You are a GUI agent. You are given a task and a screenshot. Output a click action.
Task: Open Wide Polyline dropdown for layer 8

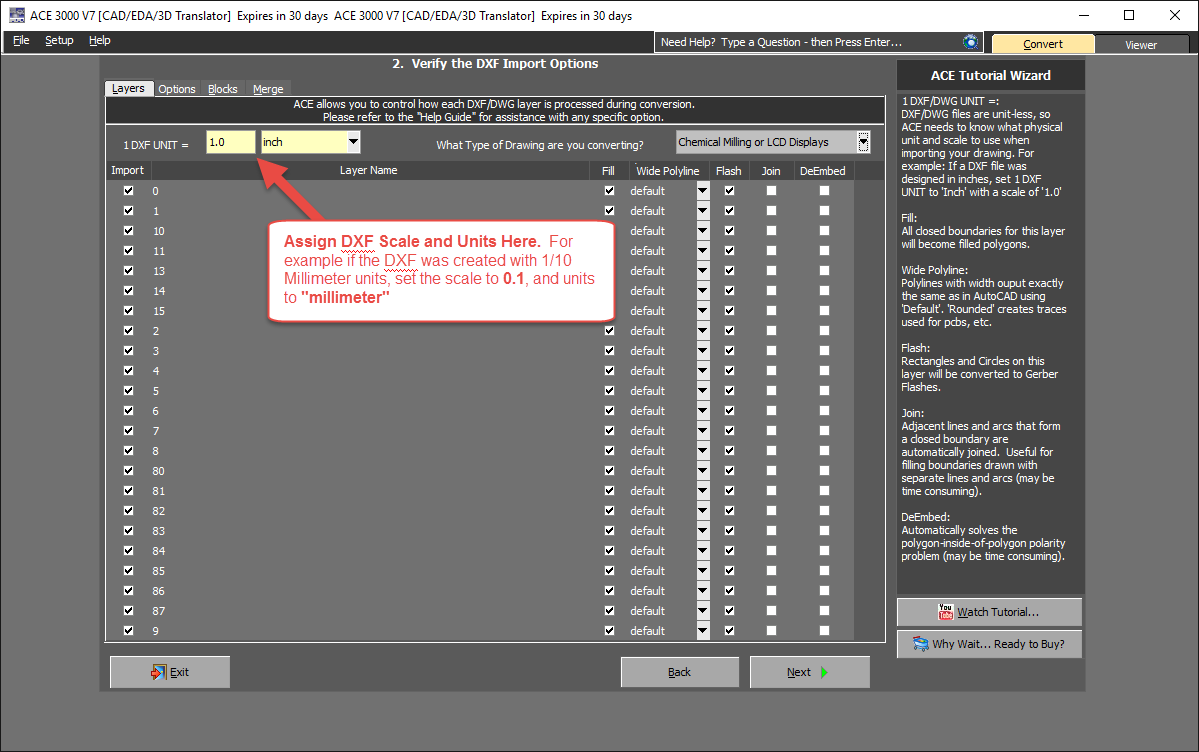click(703, 451)
